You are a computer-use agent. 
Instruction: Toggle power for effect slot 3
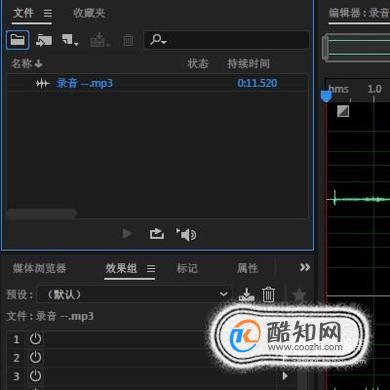click(x=35, y=376)
